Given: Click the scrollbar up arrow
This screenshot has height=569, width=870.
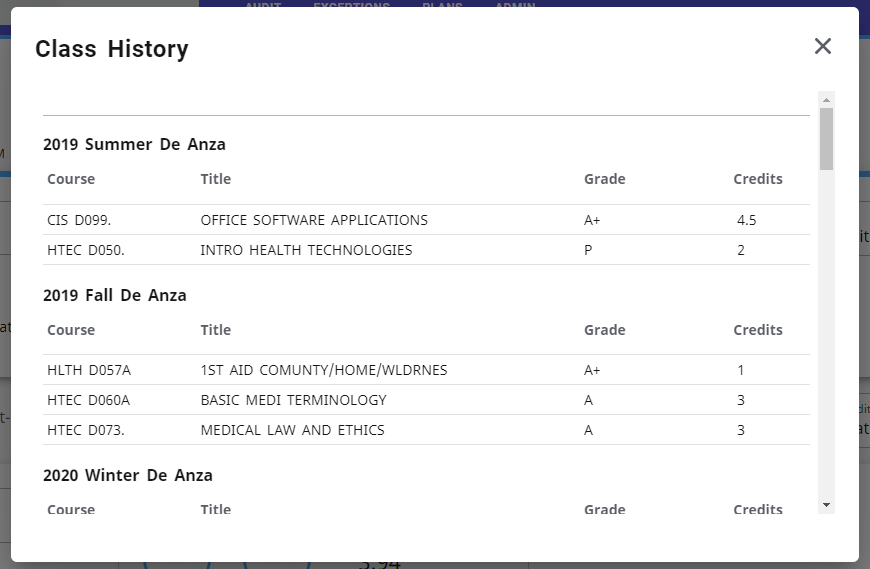Looking at the screenshot, I should pos(826,100).
